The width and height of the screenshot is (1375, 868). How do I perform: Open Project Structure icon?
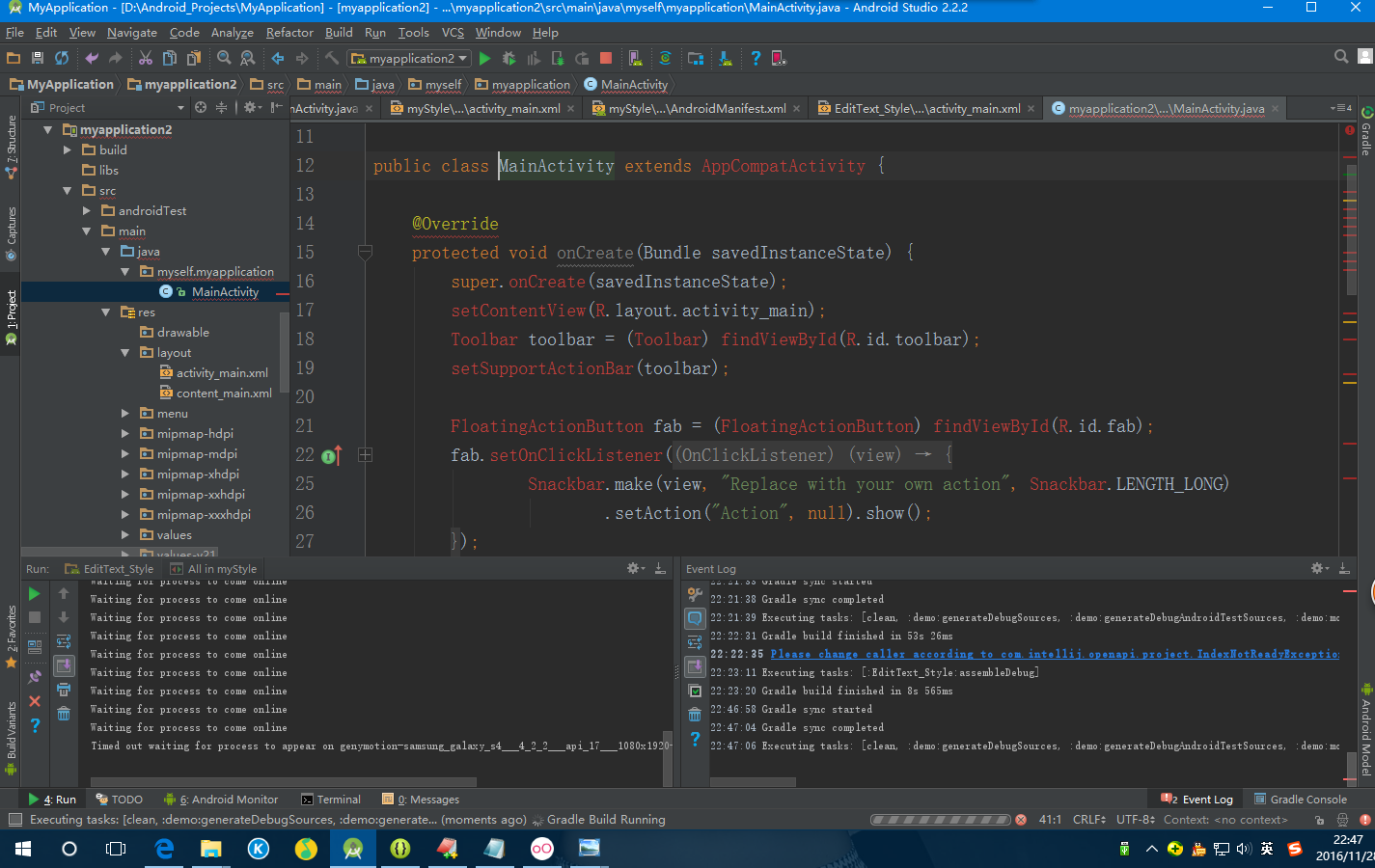(696, 59)
